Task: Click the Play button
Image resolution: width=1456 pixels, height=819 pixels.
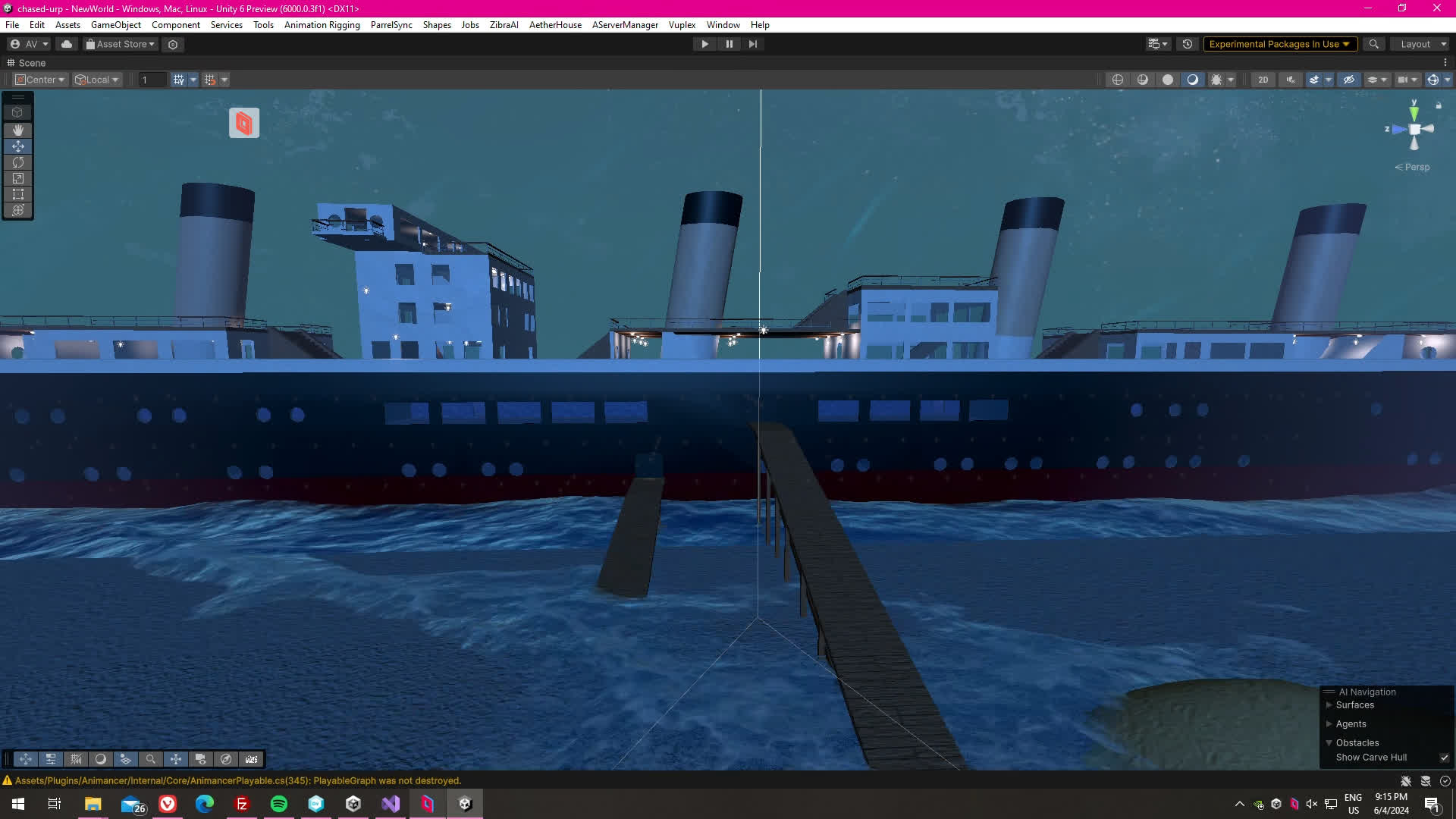Action: (x=704, y=44)
